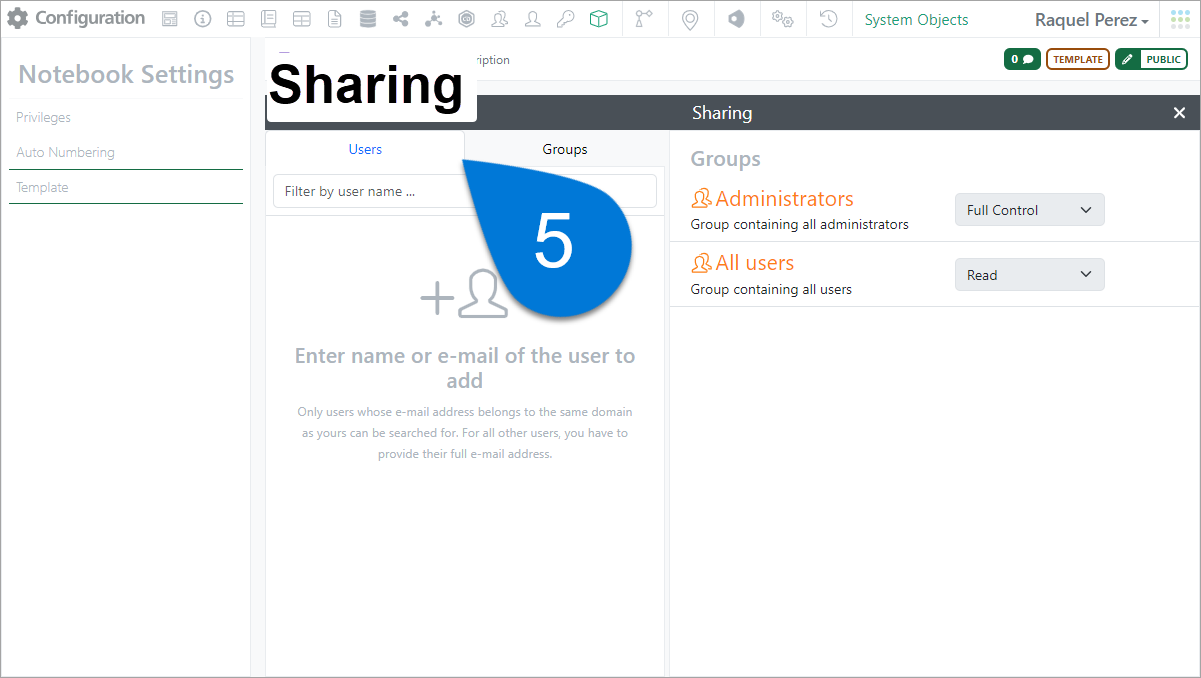Click the hexagon badge icon in toolbar
Image resolution: width=1201 pixels, height=678 pixels.
pos(466,19)
